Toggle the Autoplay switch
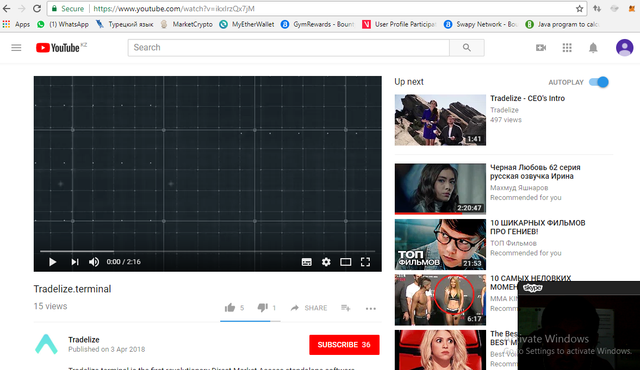Image resolution: width=640 pixels, height=370 pixels. [599, 82]
